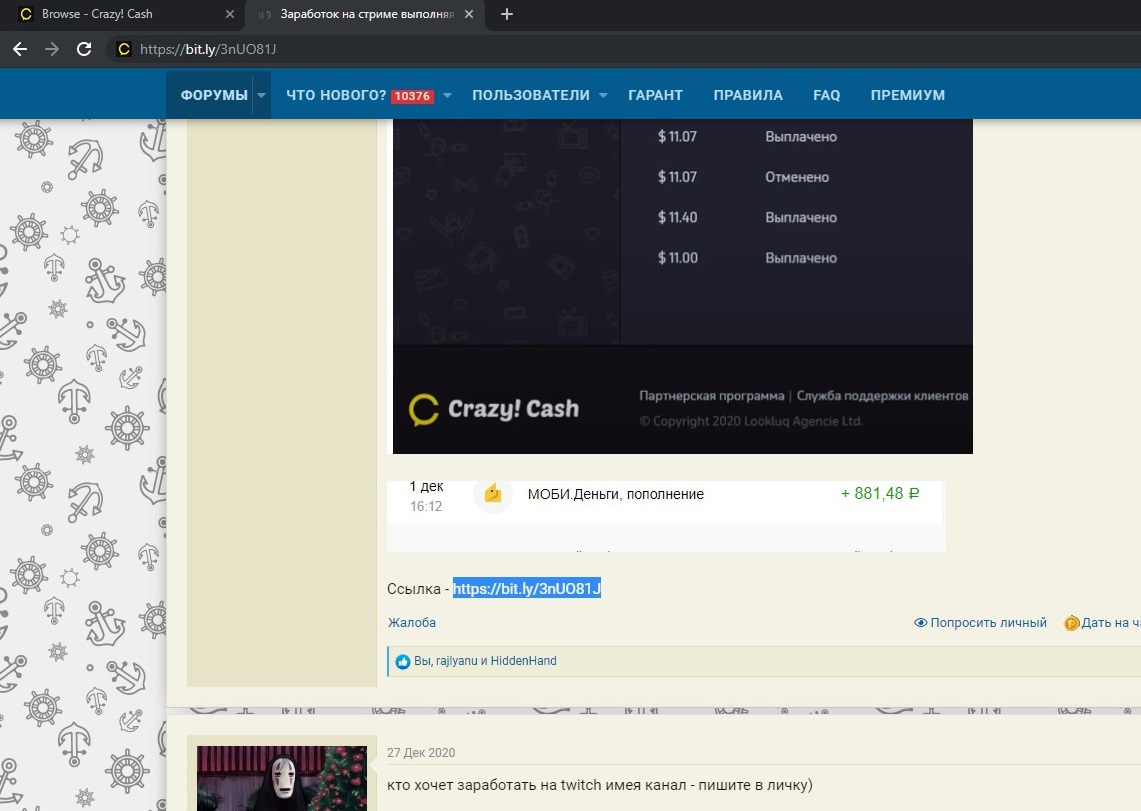1141x811 pixels.
Task: Click 'Партнерская программа' text in the image
Action: 712,396
